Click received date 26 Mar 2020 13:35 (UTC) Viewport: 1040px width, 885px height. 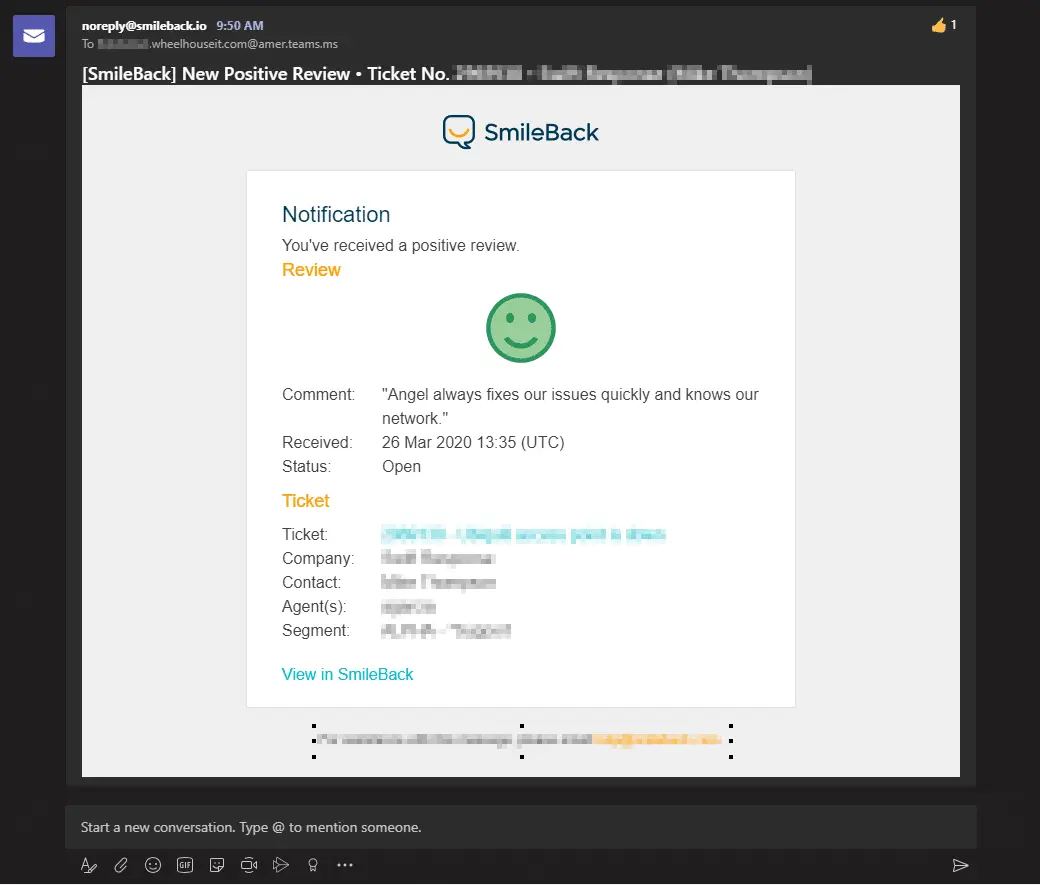click(473, 442)
